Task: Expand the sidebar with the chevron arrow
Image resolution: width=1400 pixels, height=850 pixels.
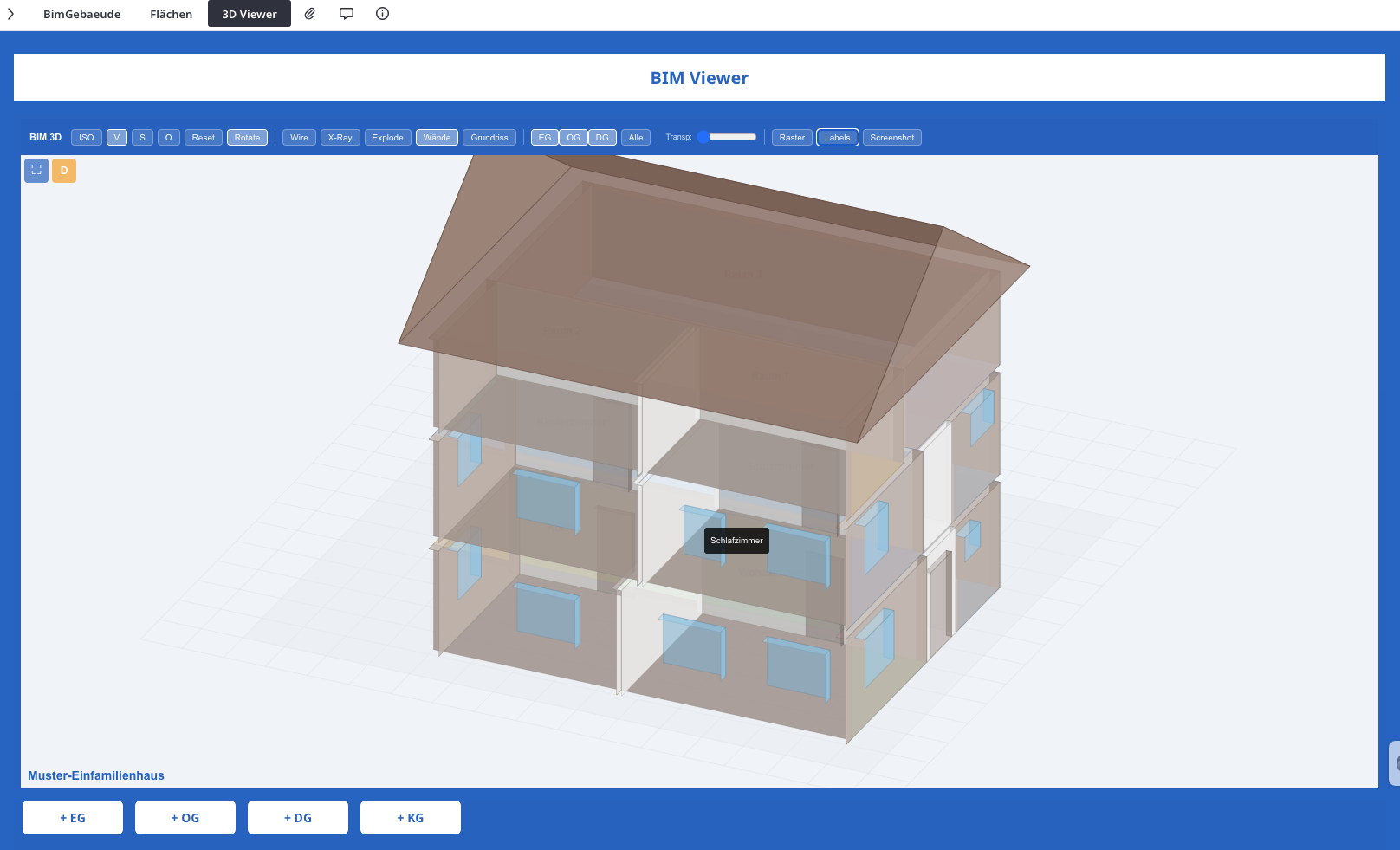Action: [10, 13]
